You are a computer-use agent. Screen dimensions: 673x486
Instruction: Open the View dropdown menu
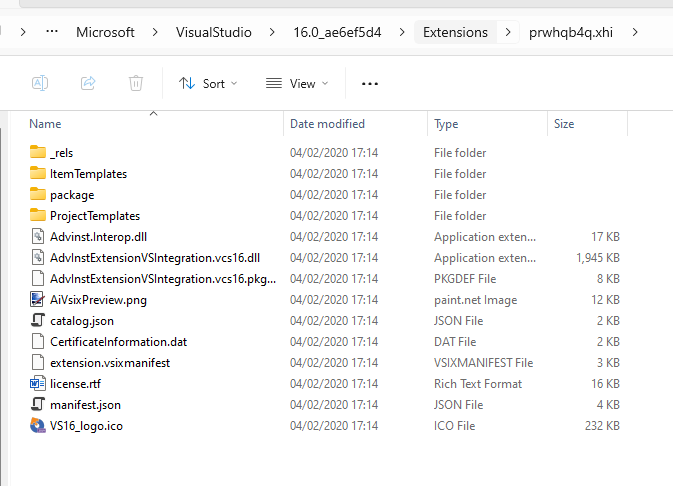pos(297,83)
